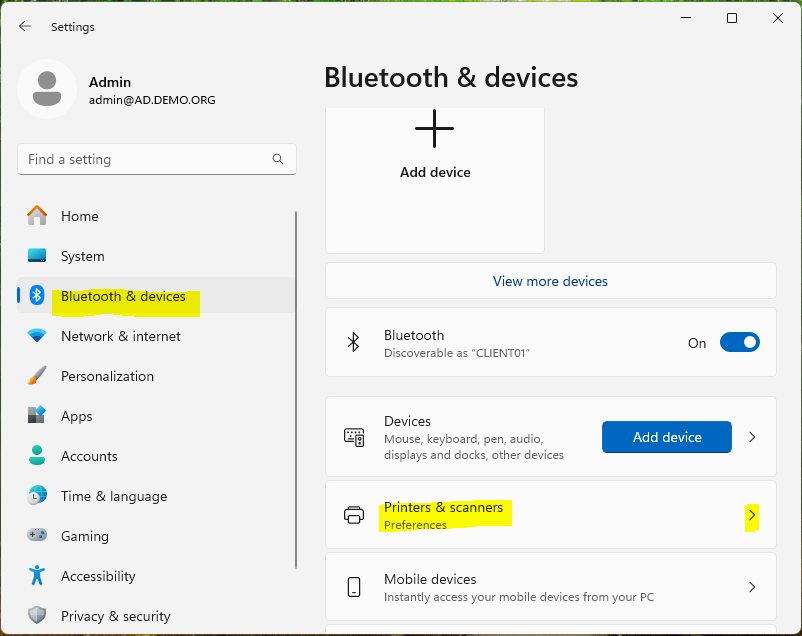Expand the Devices row chevron
Image resolution: width=802 pixels, height=636 pixels.
(752, 437)
